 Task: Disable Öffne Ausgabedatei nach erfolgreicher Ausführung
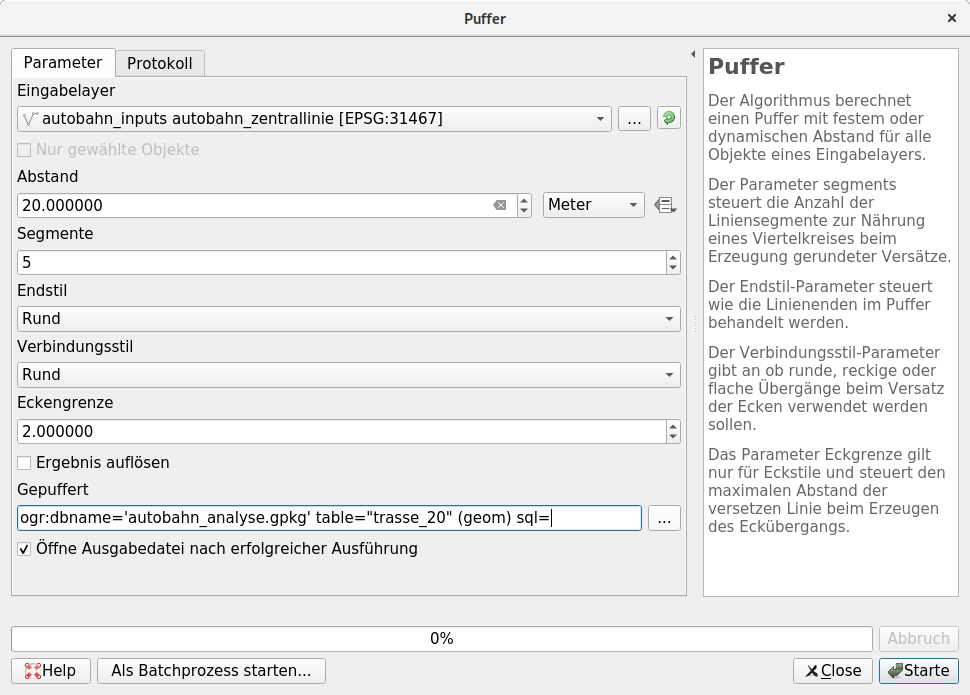click(x=24, y=549)
